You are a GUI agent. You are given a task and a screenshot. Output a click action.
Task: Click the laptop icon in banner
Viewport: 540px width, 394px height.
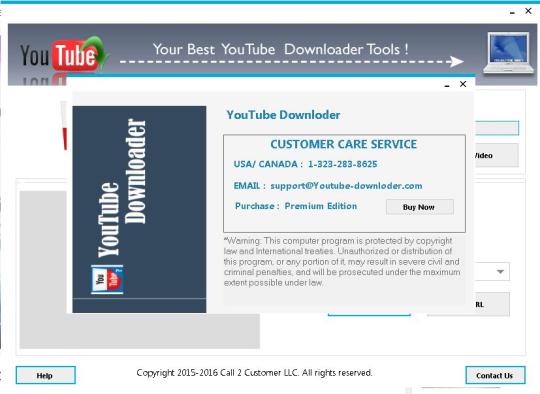coord(508,53)
